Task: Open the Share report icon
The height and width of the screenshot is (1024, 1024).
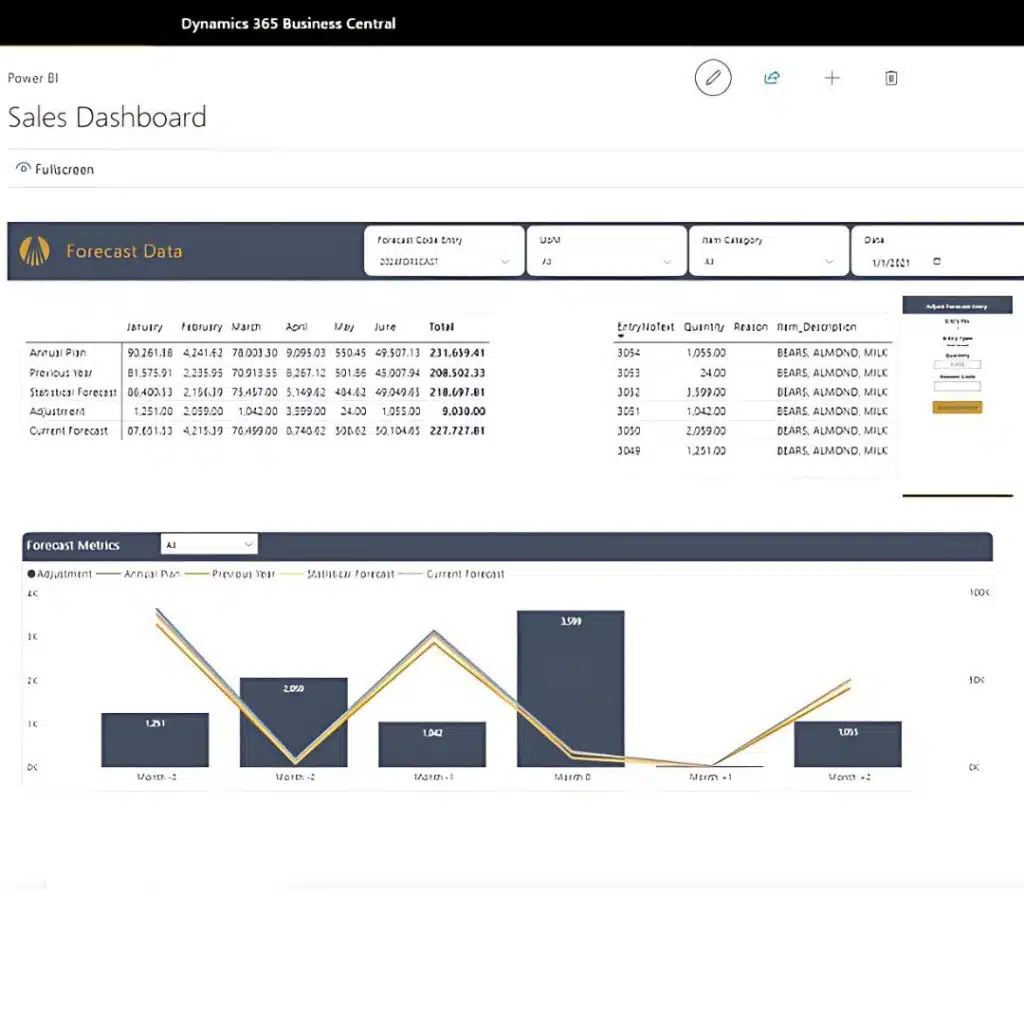Action: point(771,77)
